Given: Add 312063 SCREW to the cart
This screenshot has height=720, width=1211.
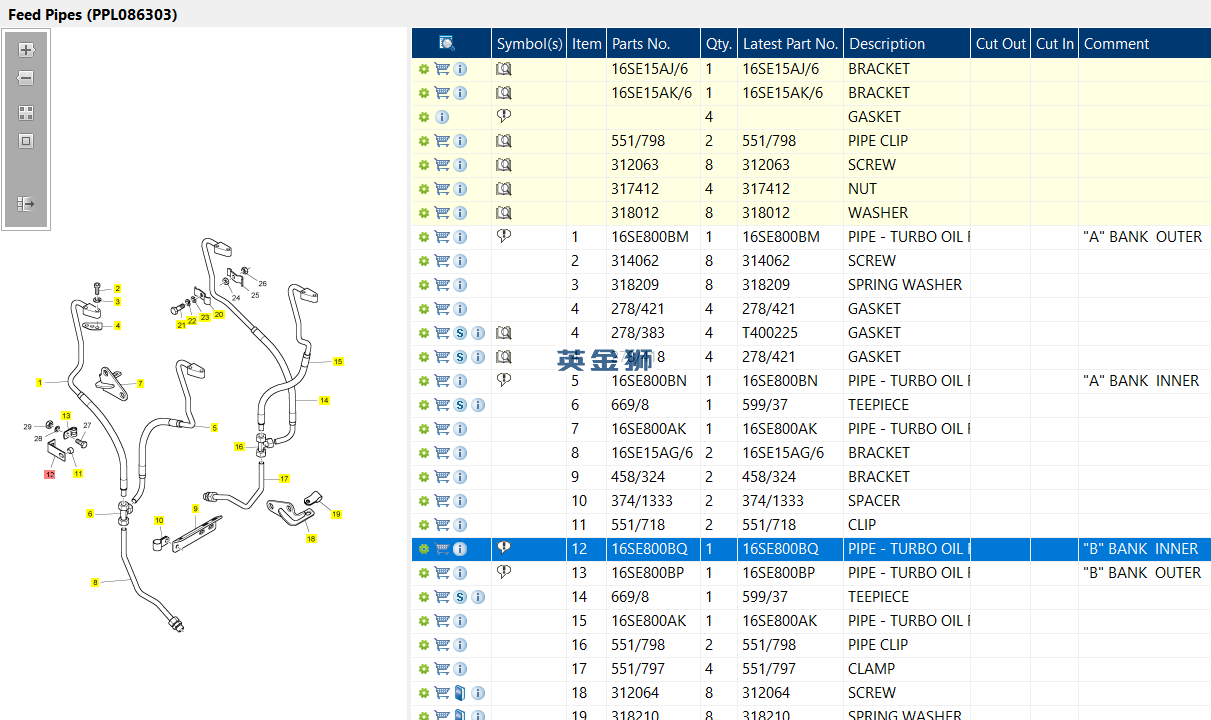Looking at the screenshot, I should click(441, 165).
